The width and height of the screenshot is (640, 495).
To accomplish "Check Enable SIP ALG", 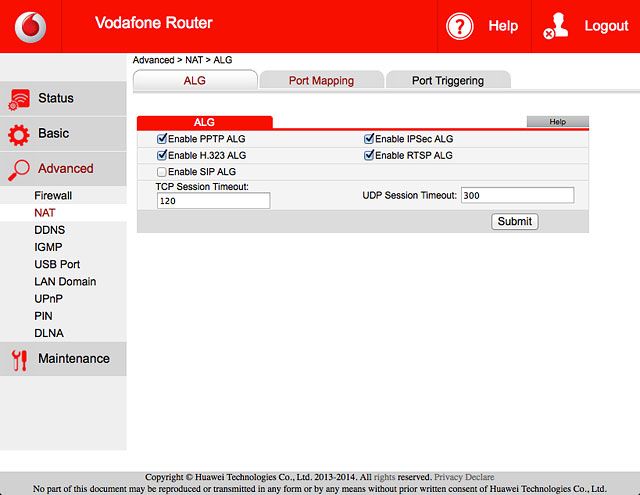I will [162, 172].
